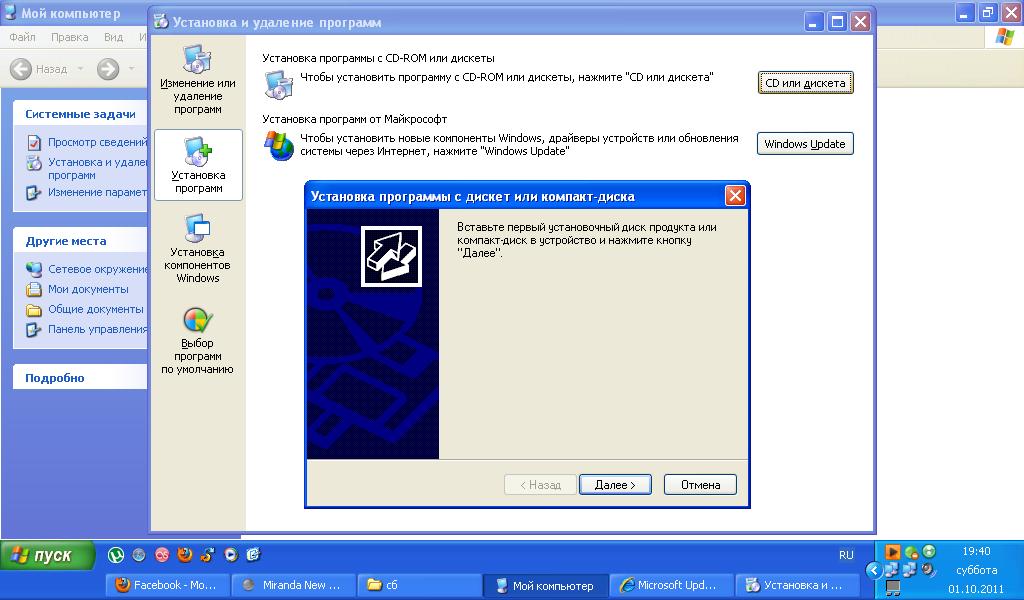Click the "Windows Update" button
Screen dimensions: 1024x600
pos(805,144)
